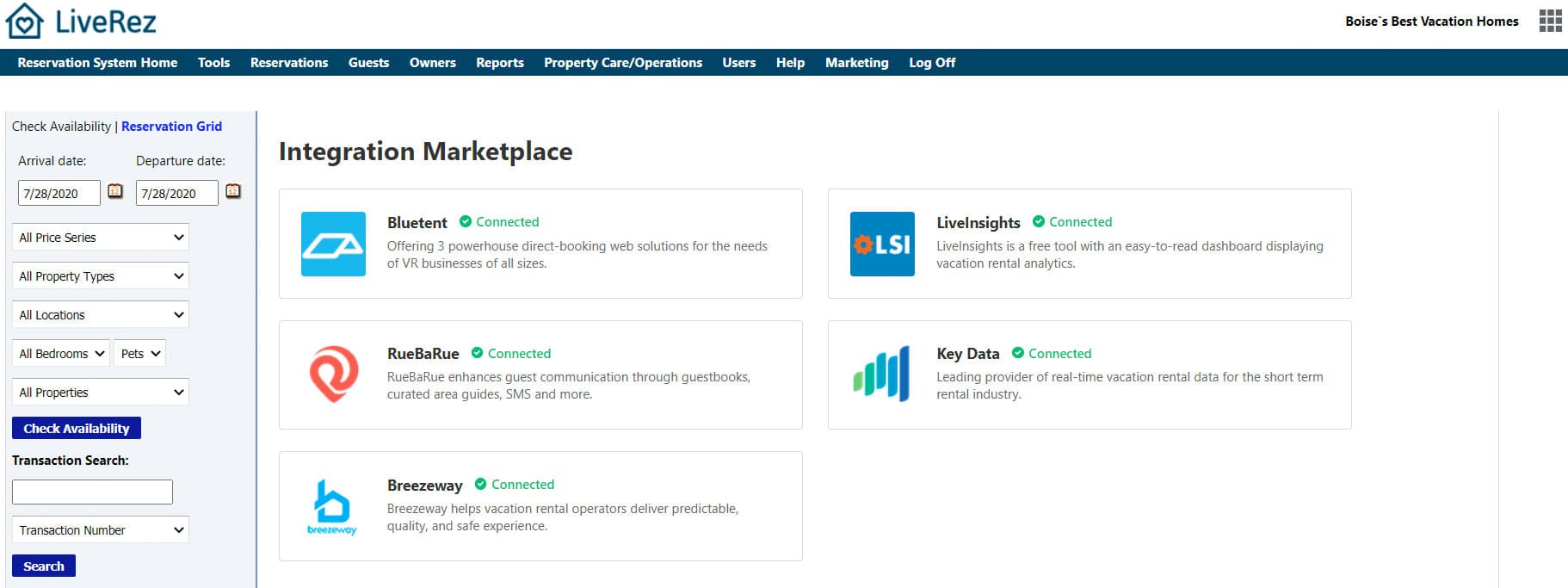The image size is (1568, 588).
Task: Click the Transaction Search text field
Action: 92,492
